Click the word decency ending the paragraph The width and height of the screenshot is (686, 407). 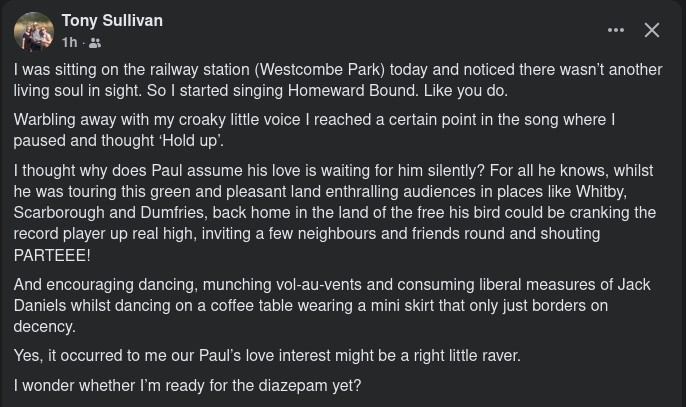click(x=45, y=327)
